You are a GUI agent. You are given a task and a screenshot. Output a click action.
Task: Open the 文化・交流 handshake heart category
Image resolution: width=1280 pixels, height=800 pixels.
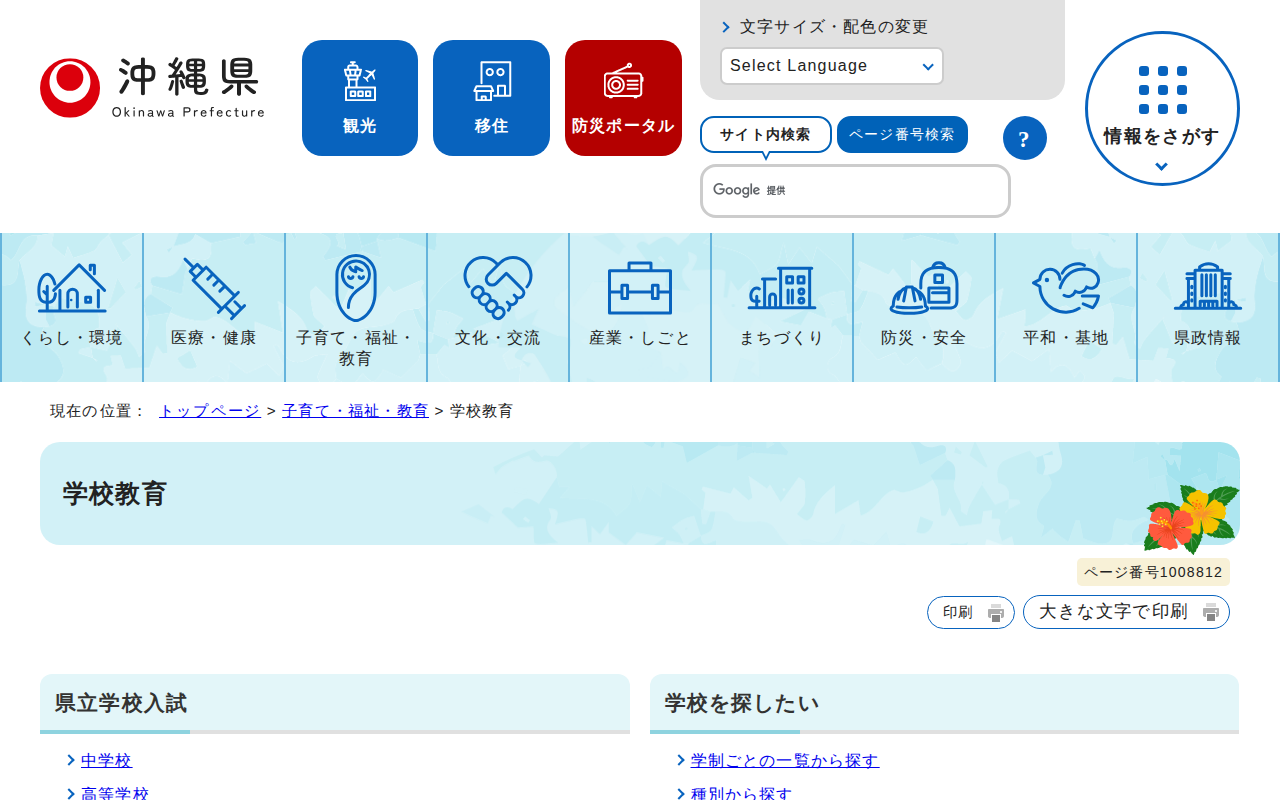coord(497,289)
